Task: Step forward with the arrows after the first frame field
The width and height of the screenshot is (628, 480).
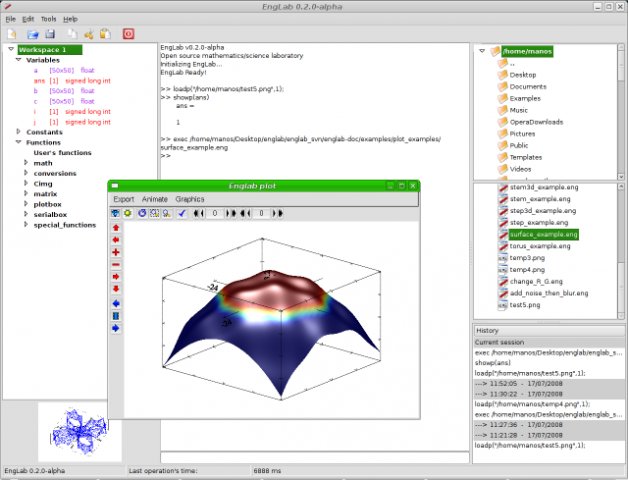Action: tap(231, 214)
